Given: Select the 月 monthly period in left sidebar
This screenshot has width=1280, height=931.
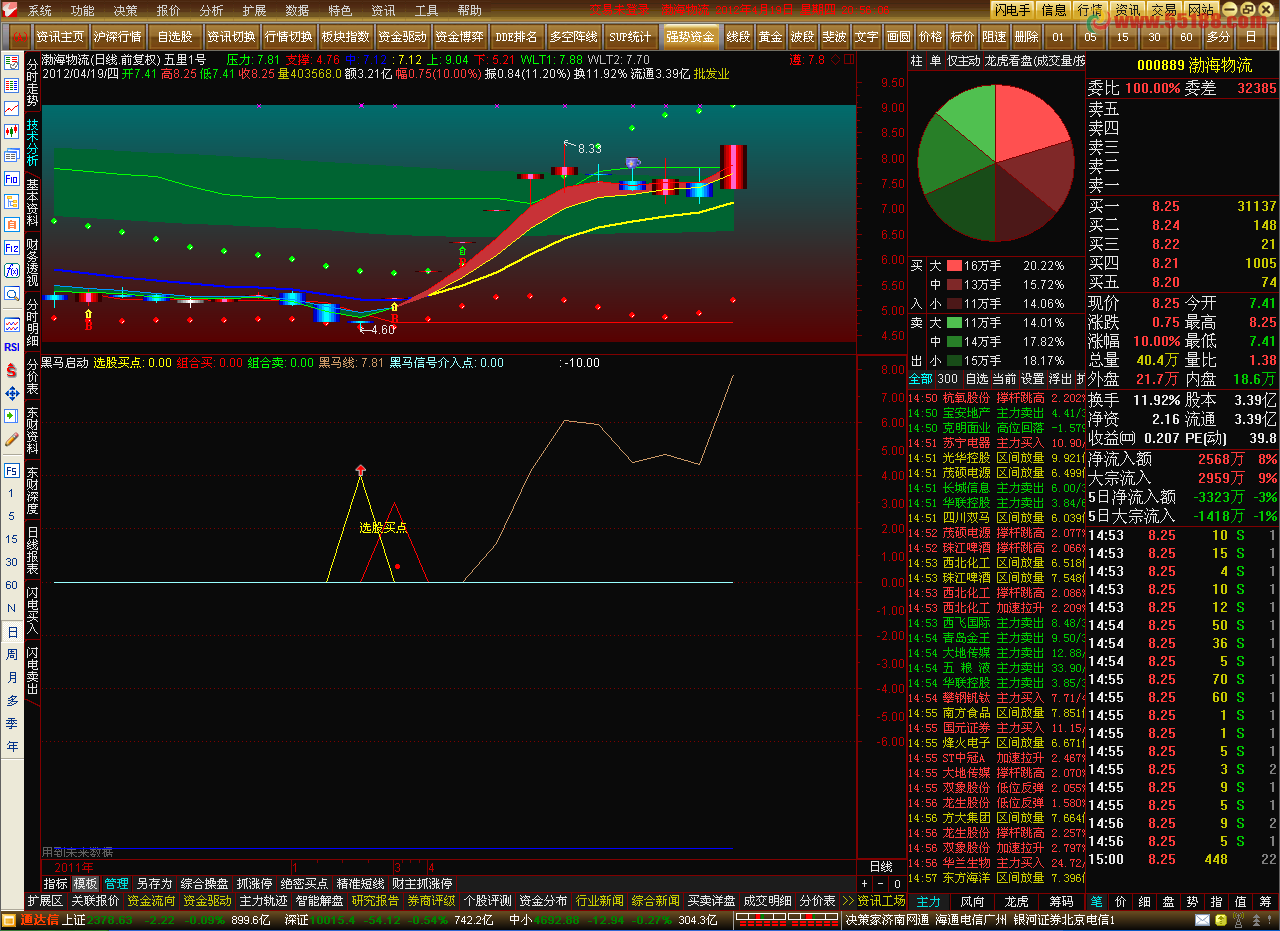Looking at the screenshot, I should click(x=12, y=677).
